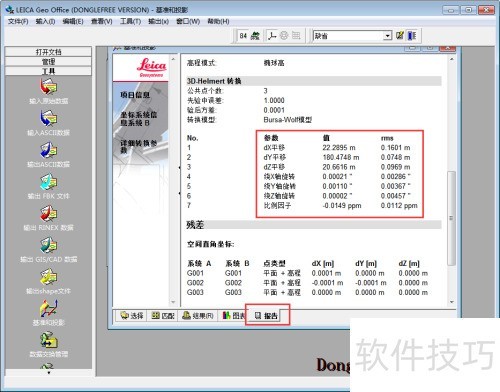Screen dimensions: 500x392
Task: Switch to the 匹配 tab
Action: (x=163, y=315)
